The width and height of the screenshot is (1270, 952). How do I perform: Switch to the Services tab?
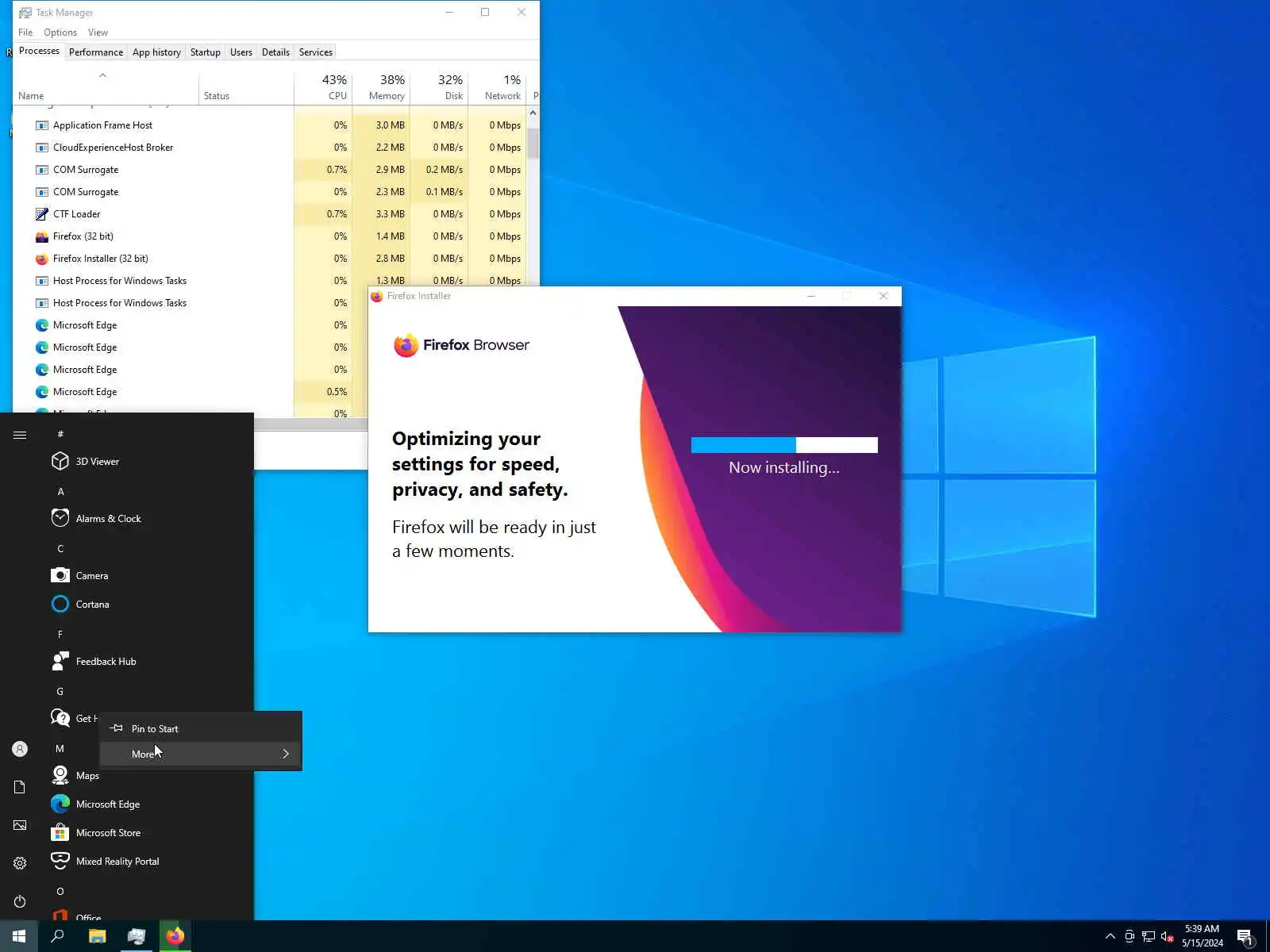click(x=316, y=52)
